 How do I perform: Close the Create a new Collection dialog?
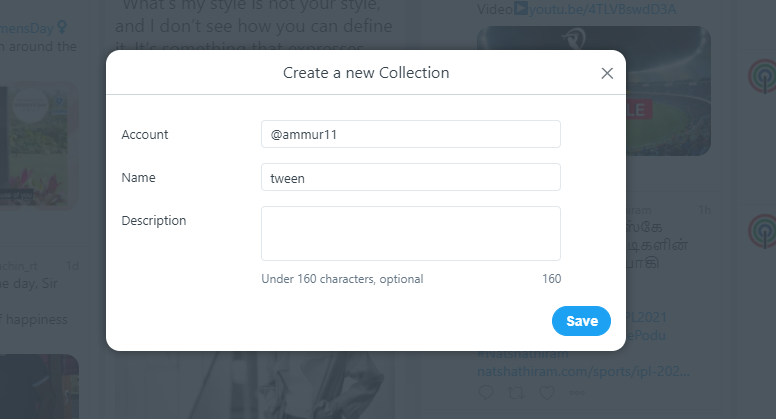(x=607, y=73)
